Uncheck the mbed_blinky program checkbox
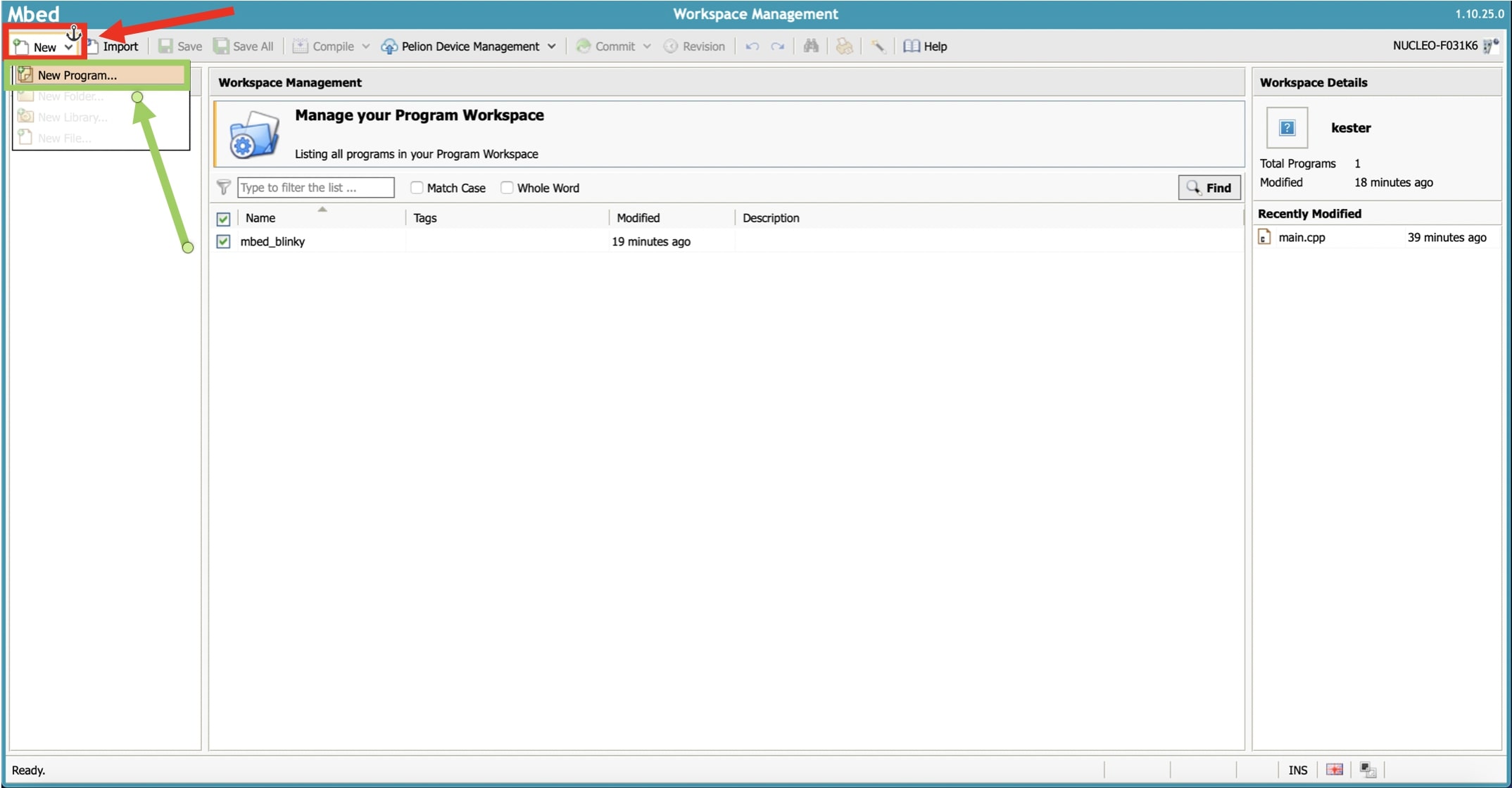The height and width of the screenshot is (788, 1512). 223,241
